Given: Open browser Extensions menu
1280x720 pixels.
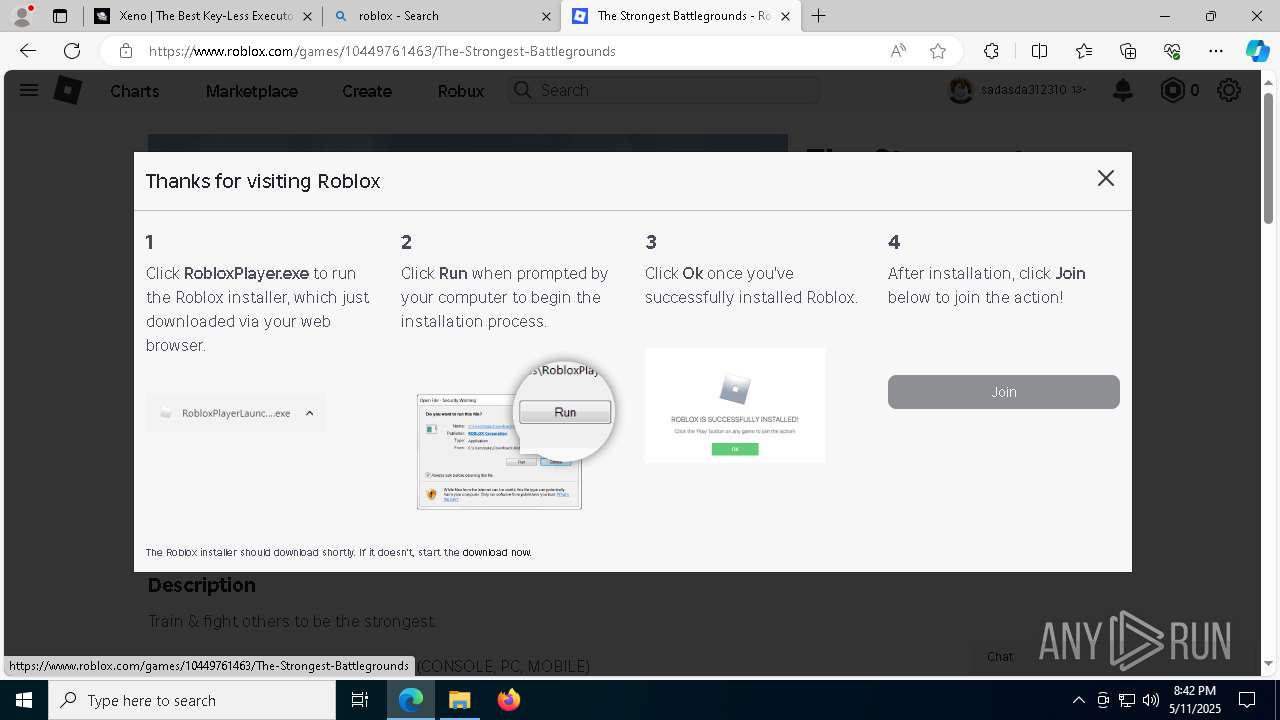Looking at the screenshot, I should point(991,51).
